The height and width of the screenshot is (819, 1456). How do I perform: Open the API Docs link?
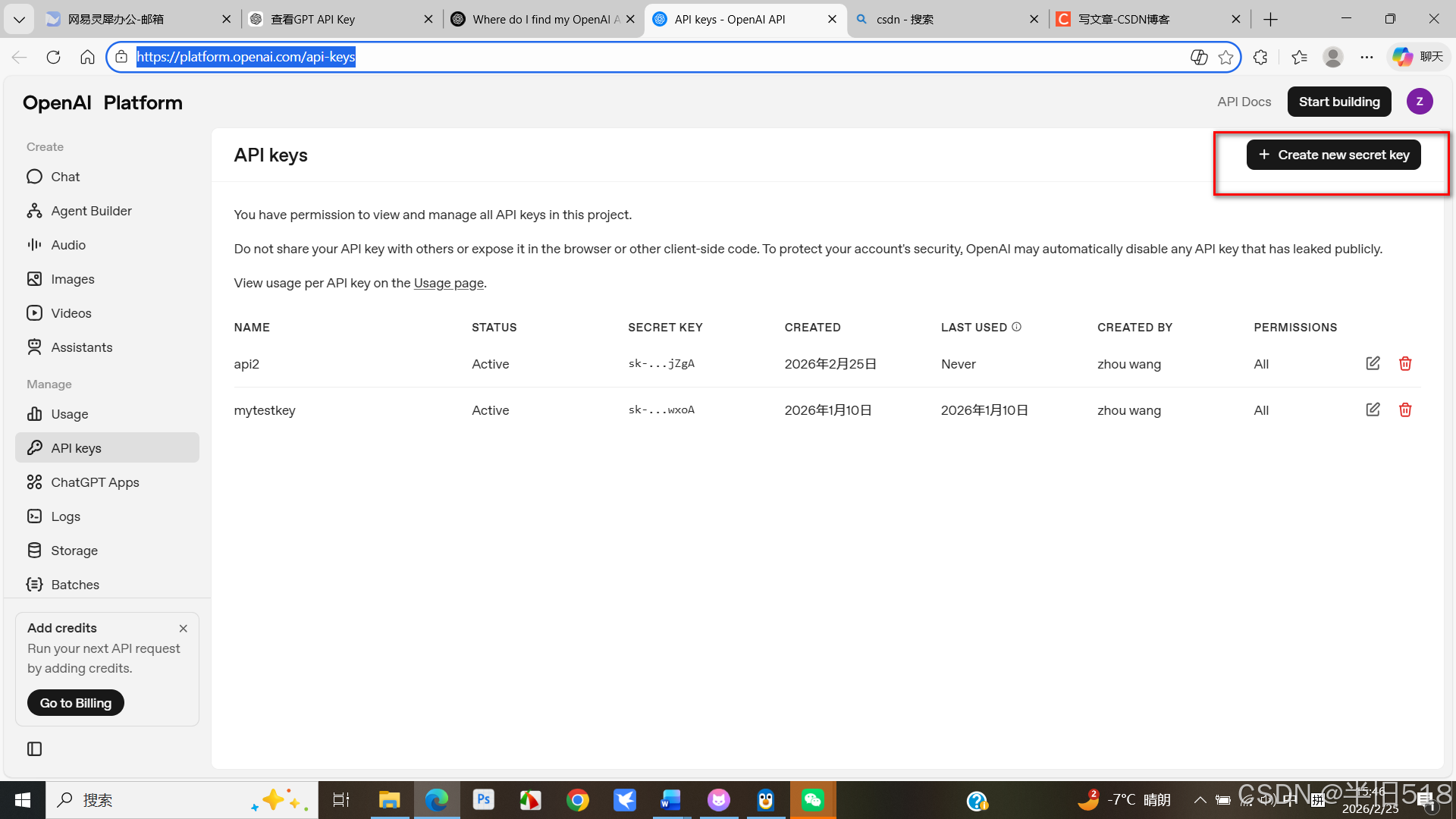point(1244,102)
